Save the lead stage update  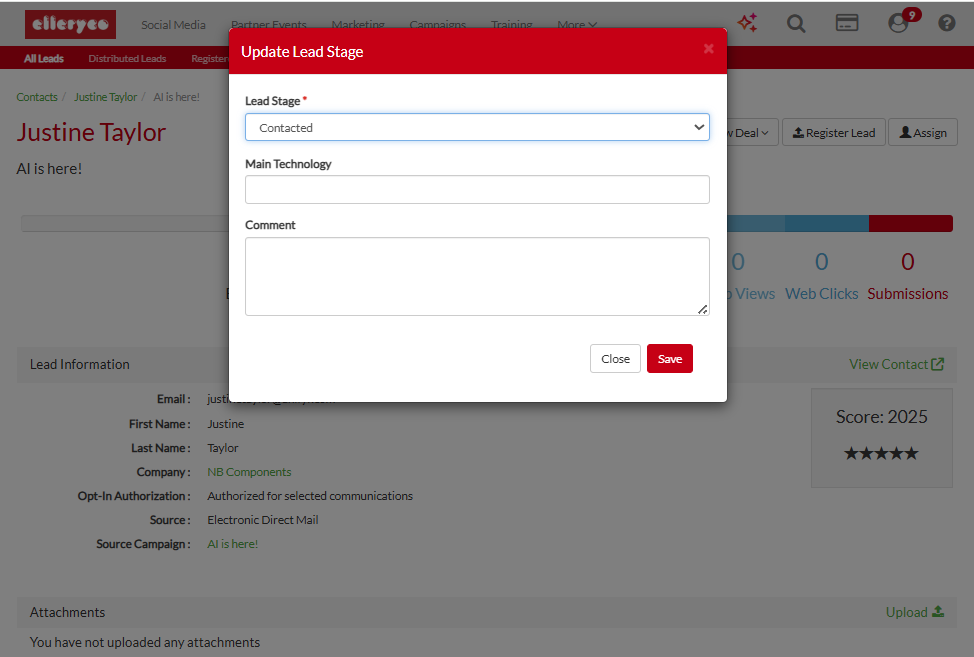point(670,359)
